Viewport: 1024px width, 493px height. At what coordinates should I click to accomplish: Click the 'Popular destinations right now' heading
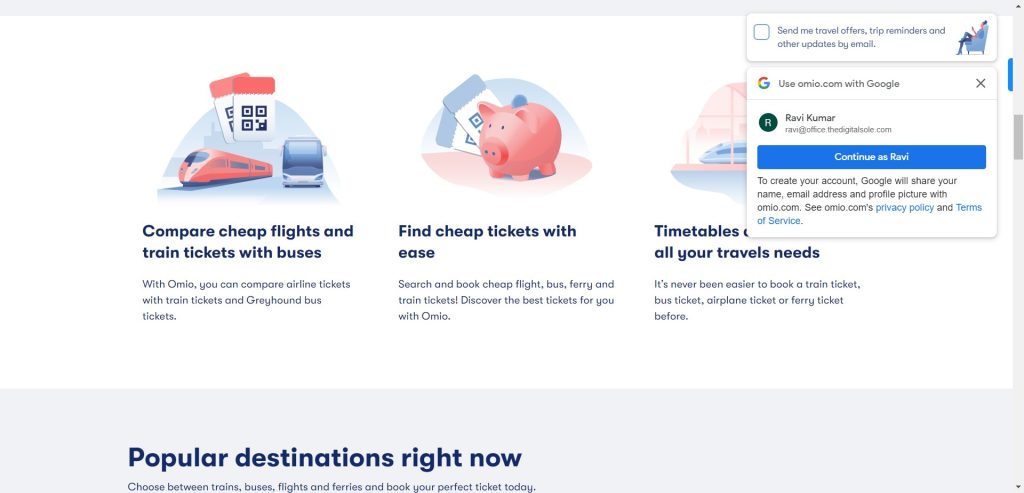(325, 458)
